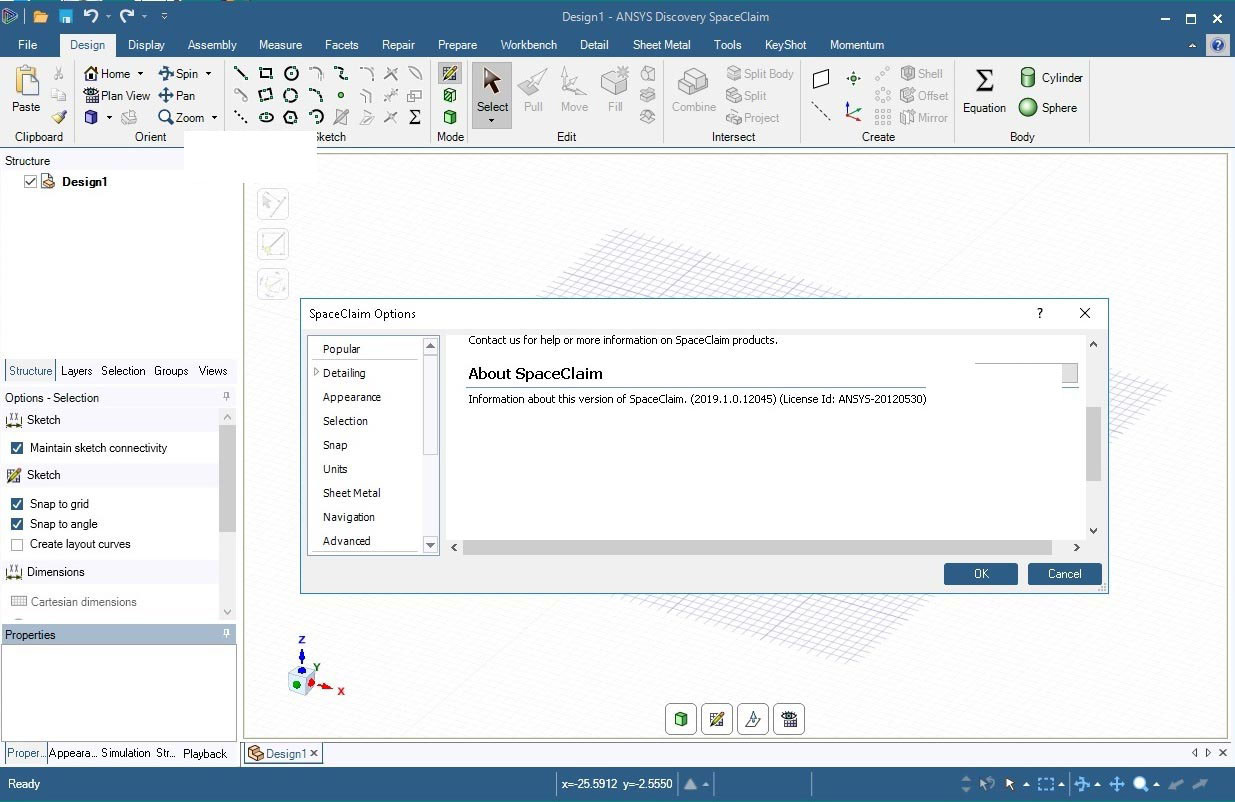Uncheck Snap to grid option
The width and height of the screenshot is (1235, 802).
pos(17,504)
